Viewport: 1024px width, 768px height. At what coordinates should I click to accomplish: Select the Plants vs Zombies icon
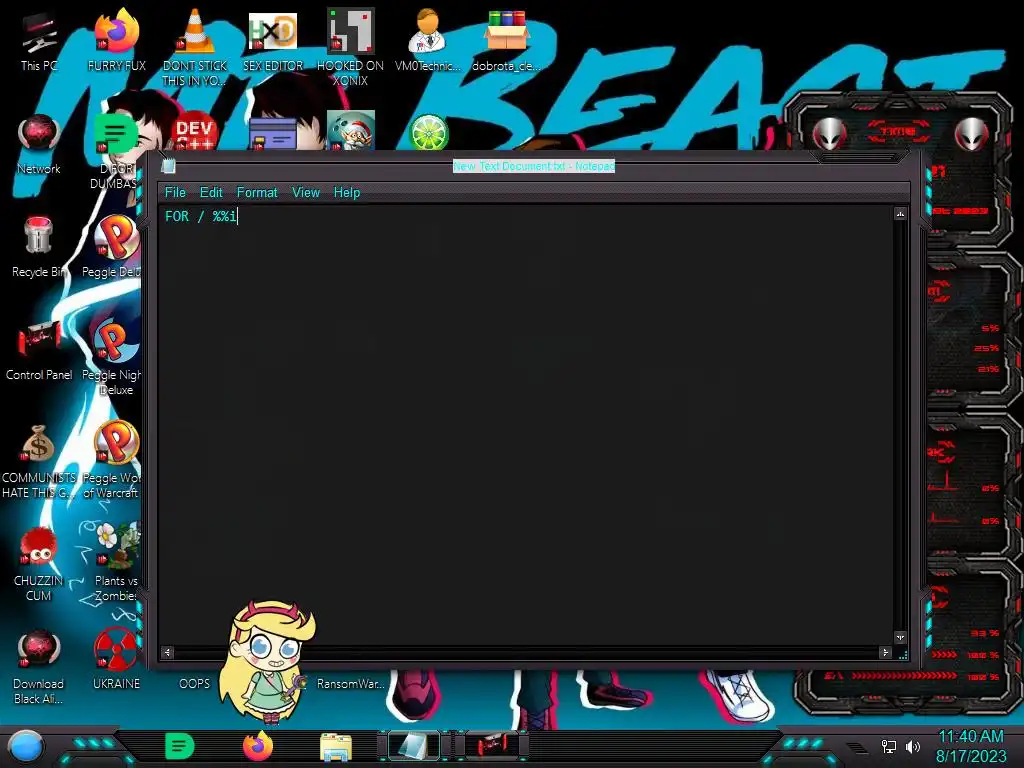point(117,562)
